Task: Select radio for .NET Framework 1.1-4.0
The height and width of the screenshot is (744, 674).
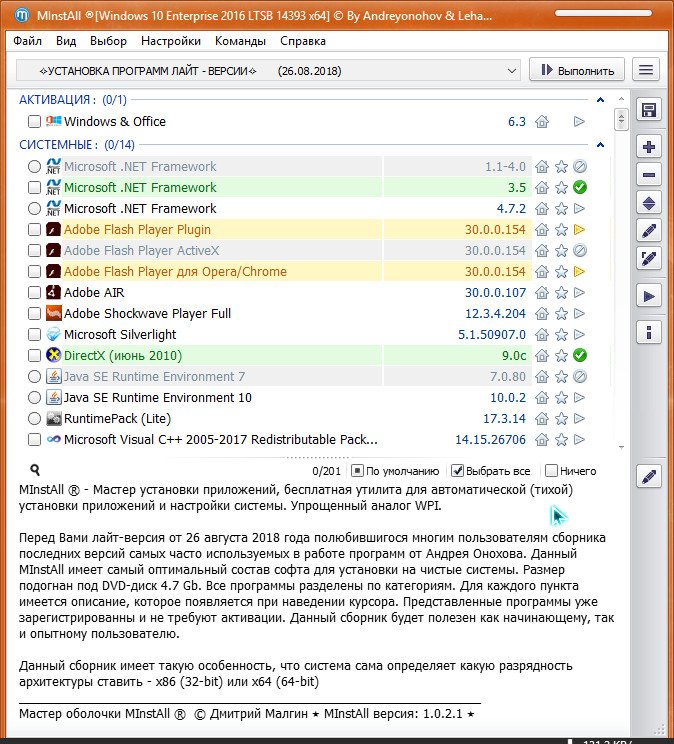Action: [34, 167]
